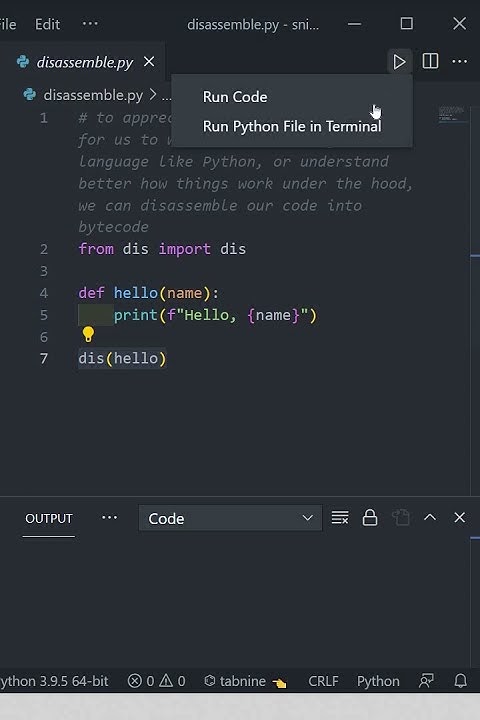Viewport: 480px width, 720px height.
Task: Close the disassemble.py tab
Action: 149,62
